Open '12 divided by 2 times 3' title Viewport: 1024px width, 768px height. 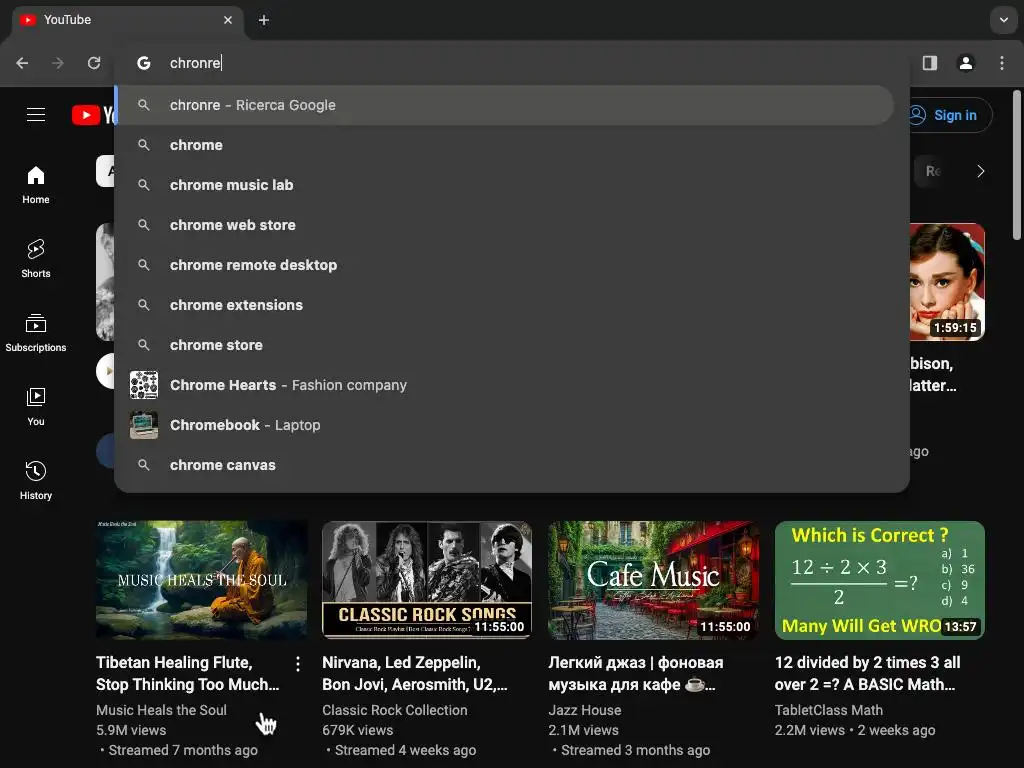pyautogui.click(x=867, y=673)
